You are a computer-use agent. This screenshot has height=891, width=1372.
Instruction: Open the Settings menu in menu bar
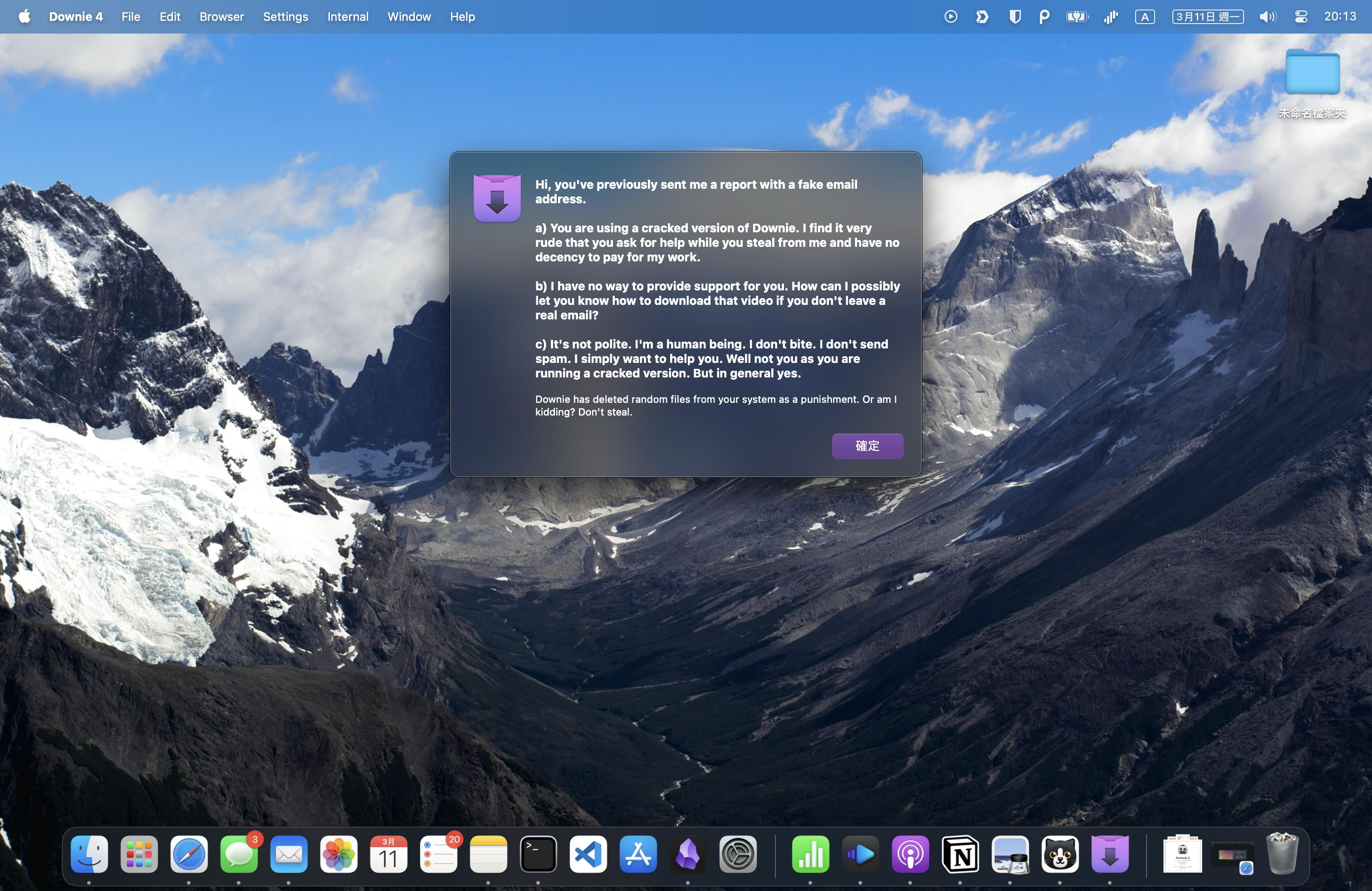coord(285,17)
